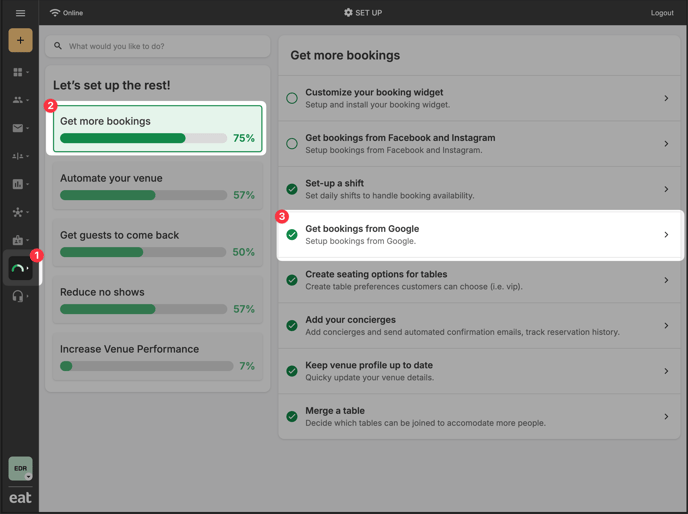
Task: Open the EDR venue switcher dropdown arrow
Action: tap(29, 477)
